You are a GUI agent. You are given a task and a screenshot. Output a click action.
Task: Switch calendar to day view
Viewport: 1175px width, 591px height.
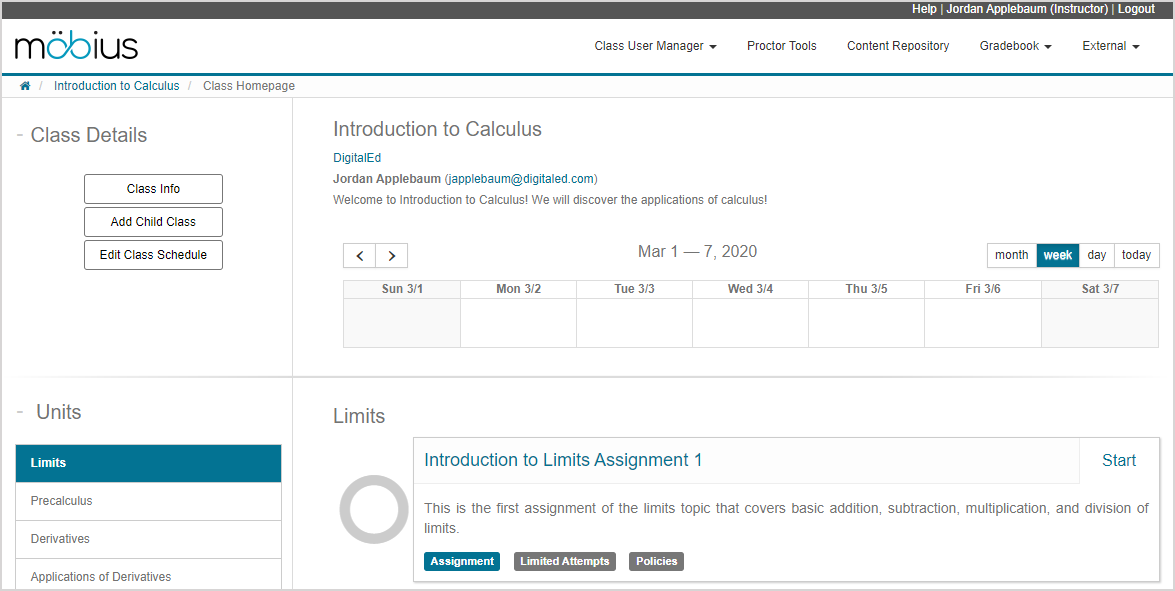click(x=1096, y=255)
